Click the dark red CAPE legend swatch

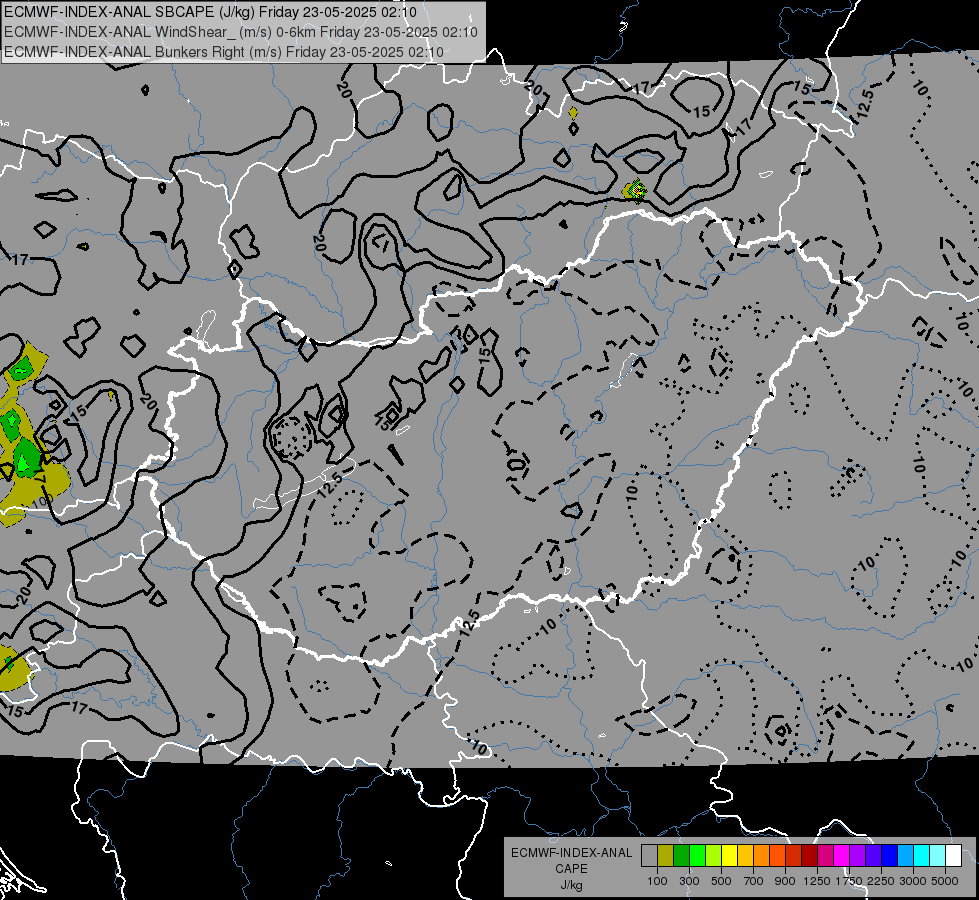[x=809, y=856]
